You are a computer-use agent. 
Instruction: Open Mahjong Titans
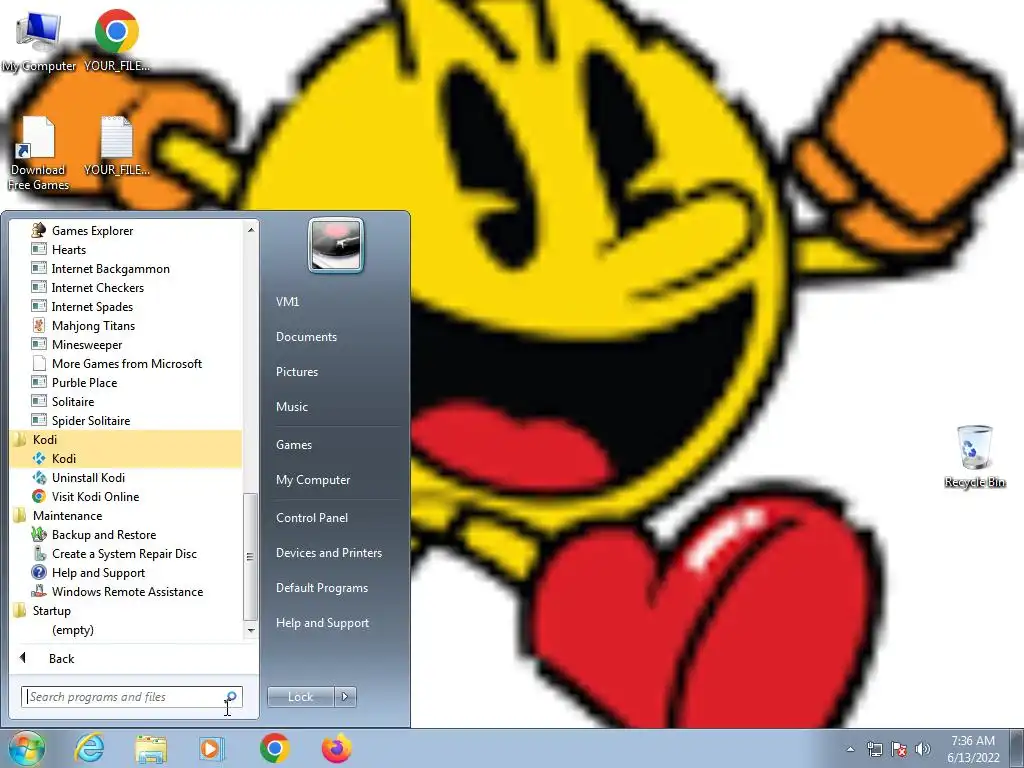tap(93, 325)
